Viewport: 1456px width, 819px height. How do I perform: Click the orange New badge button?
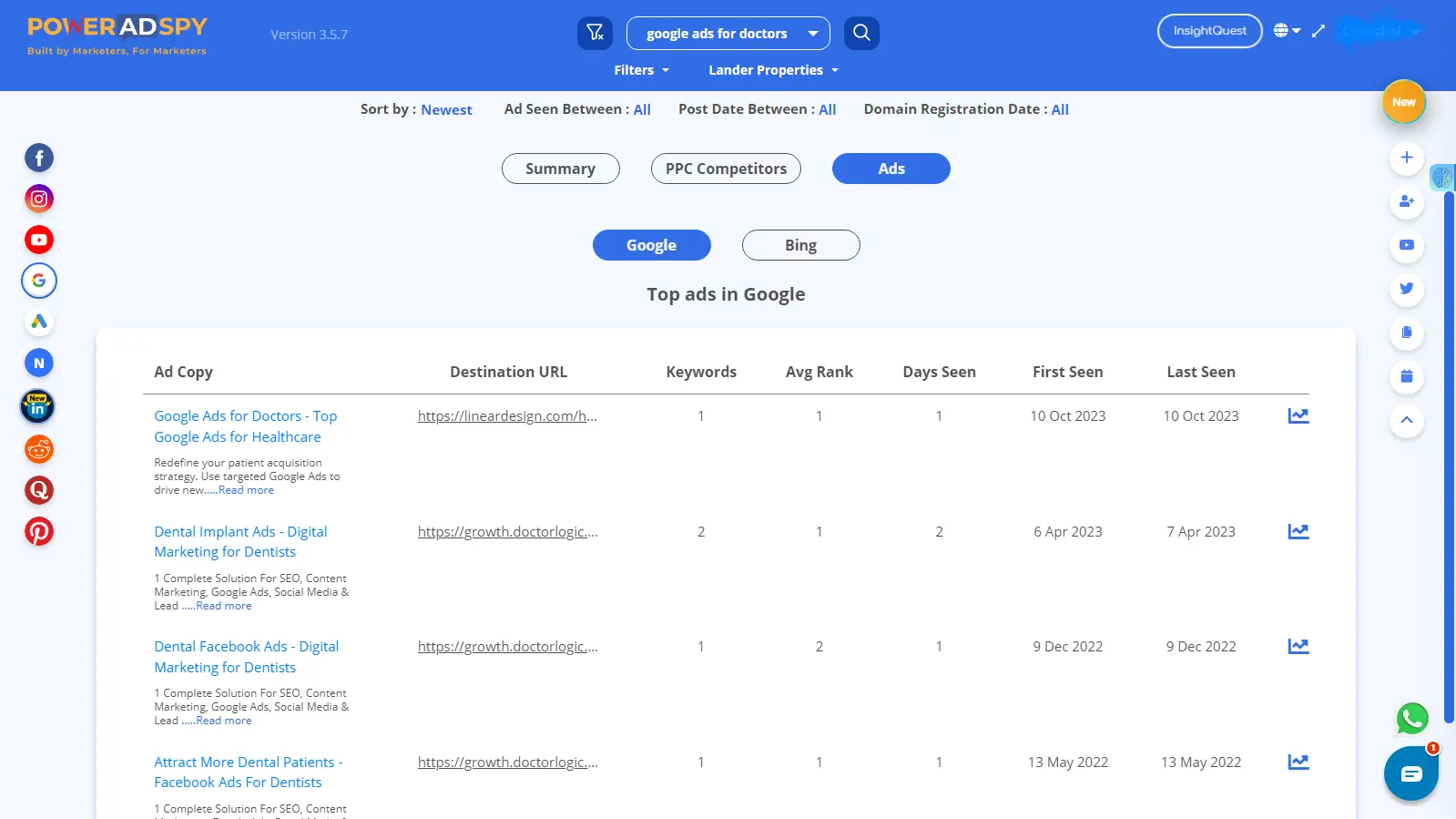point(1403,102)
